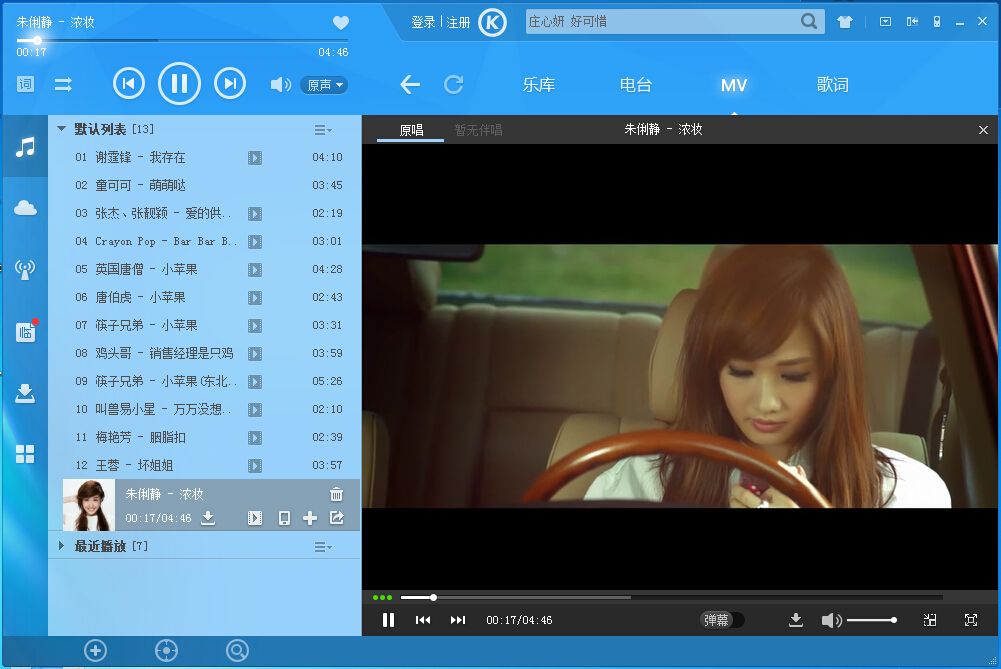Open the 原声 sound effect dropdown
Image resolution: width=1001 pixels, height=669 pixels.
tap(324, 85)
